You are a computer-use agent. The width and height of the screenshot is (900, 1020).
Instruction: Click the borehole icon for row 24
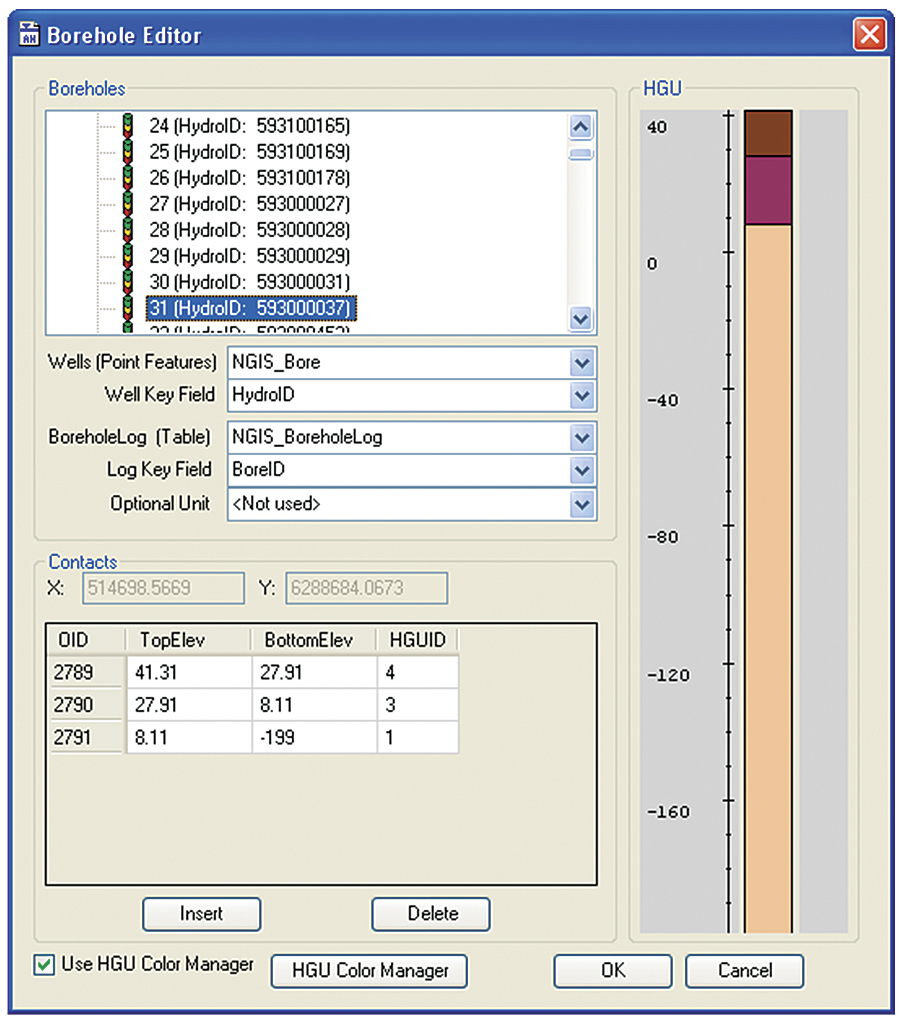coord(127,125)
